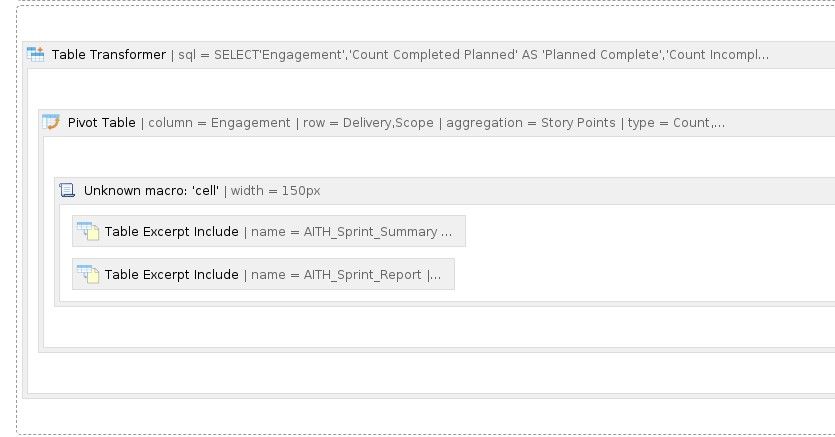This screenshot has height=437, width=835.
Task: Click the Unknown macro 'cell' scroll icon
Action: [67, 190]
